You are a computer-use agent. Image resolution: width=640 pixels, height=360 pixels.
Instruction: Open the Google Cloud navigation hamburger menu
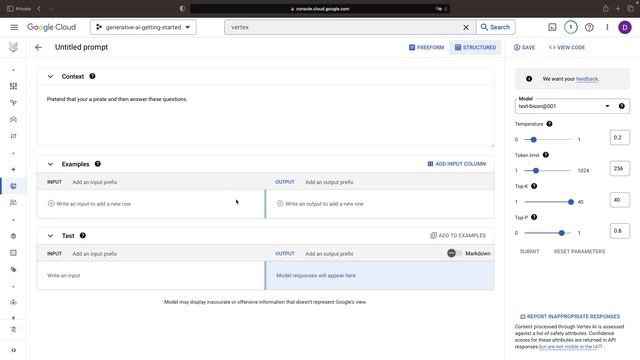point(14,27)
